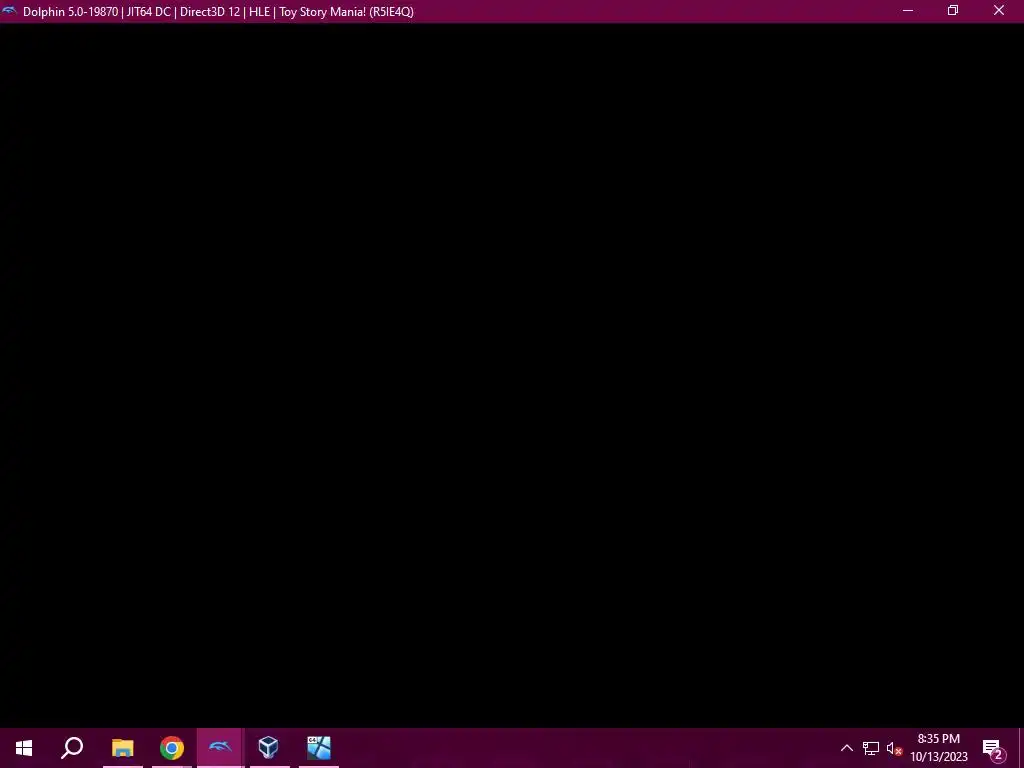Open the notification center with 2 alerts
This screenshot has height=768, width=1024.
pyautogui.click(x=993, y=748)
